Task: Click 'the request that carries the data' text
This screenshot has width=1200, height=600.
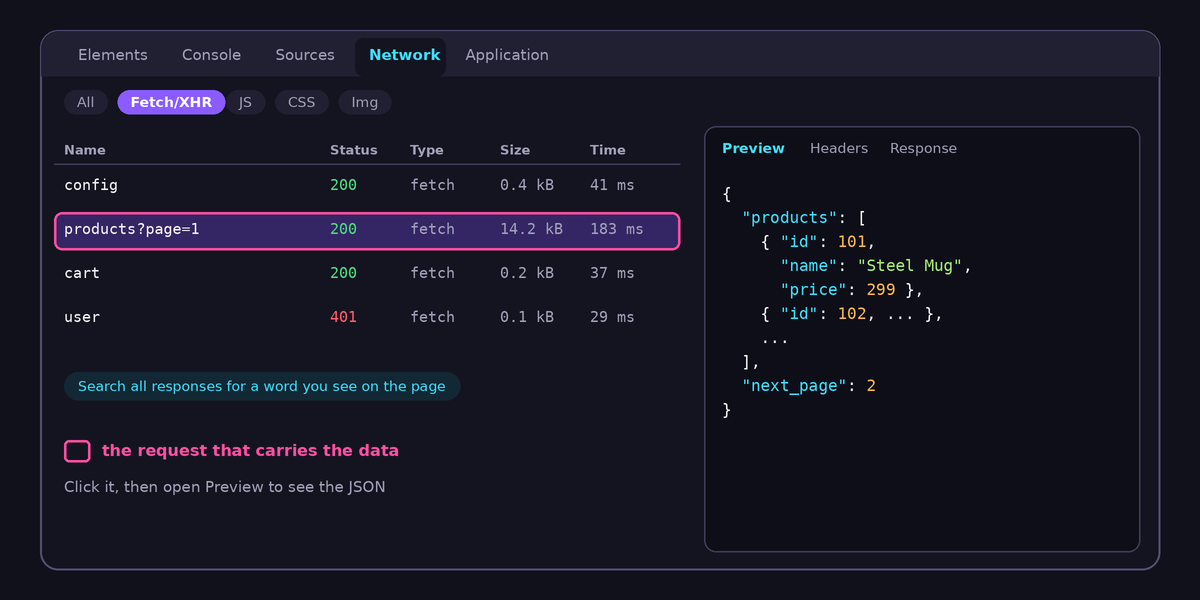Action: pyautogui.click(x=250, y=451)
